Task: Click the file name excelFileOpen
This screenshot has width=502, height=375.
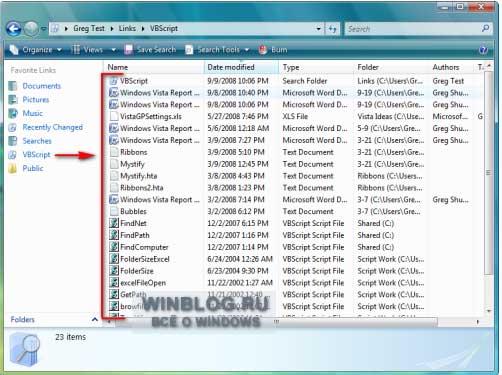Action: point(143,283)
